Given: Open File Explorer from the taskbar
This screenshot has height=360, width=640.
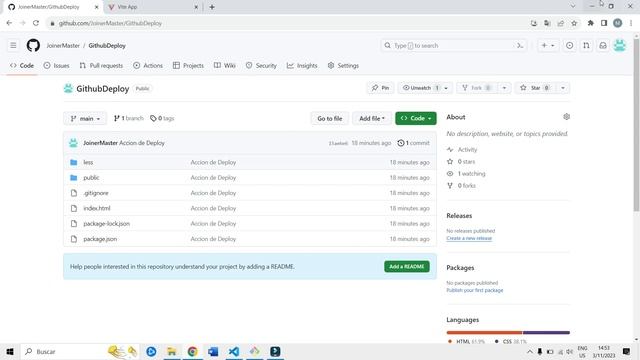Looking at the screenshot, I should click(171, 351).
